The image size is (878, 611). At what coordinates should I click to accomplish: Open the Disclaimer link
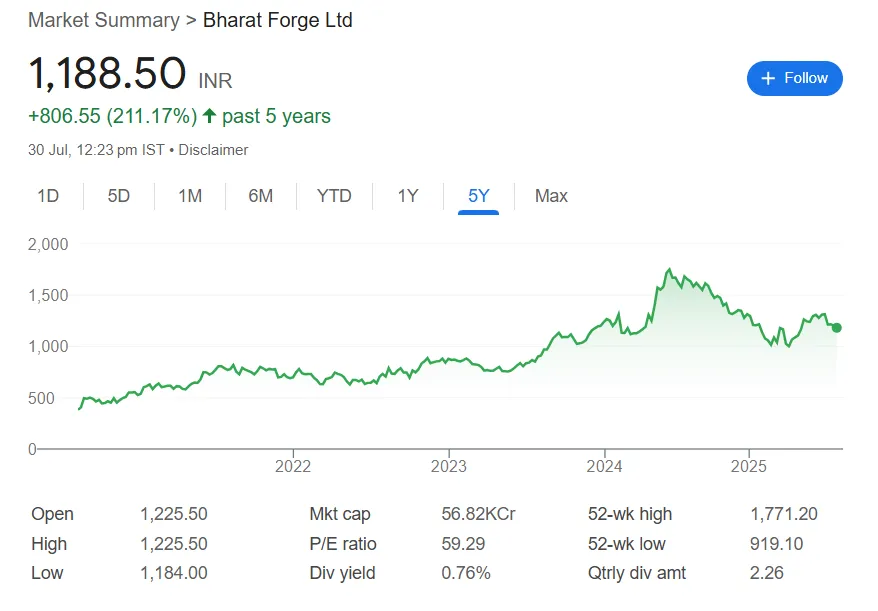pos(213,150)
